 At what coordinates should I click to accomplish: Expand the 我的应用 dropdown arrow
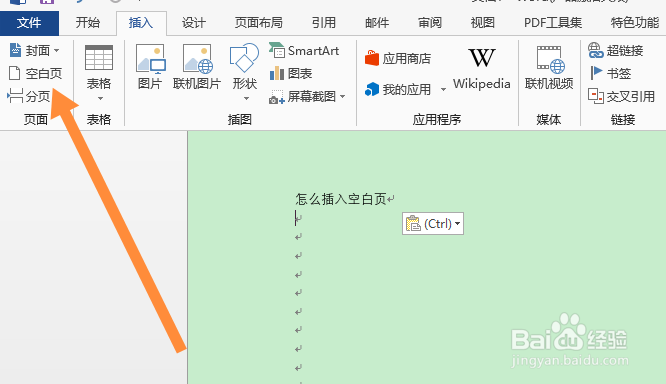[443, 89]
